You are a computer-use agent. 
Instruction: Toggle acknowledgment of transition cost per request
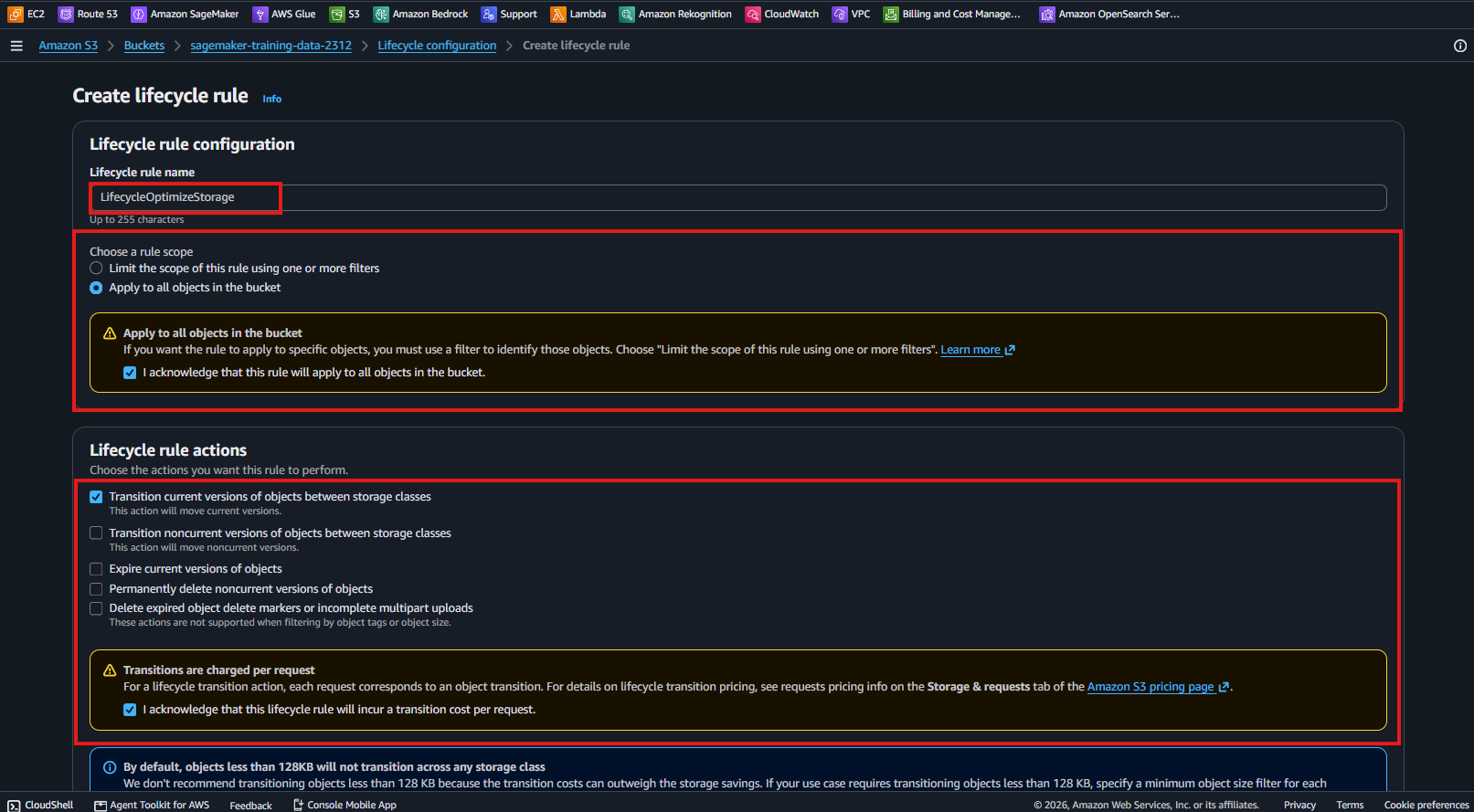(x=130, y=710)
